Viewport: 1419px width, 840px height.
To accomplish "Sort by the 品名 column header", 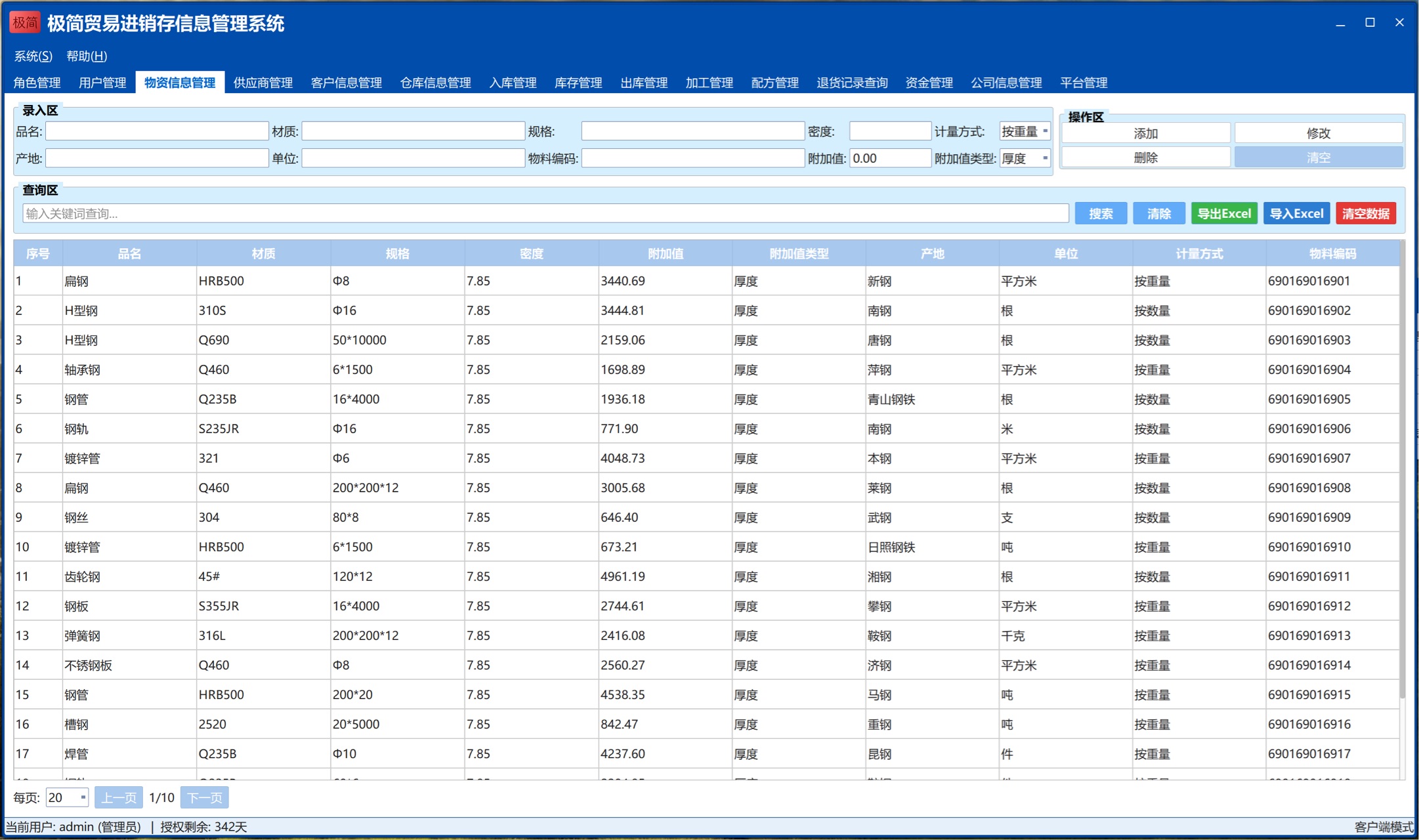I will pyautogui.click(x=129, y=254).
